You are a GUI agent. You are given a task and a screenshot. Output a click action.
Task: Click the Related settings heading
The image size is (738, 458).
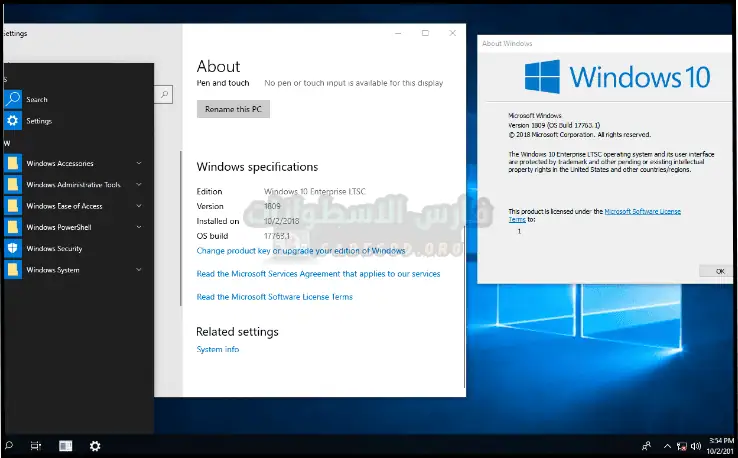237,332
